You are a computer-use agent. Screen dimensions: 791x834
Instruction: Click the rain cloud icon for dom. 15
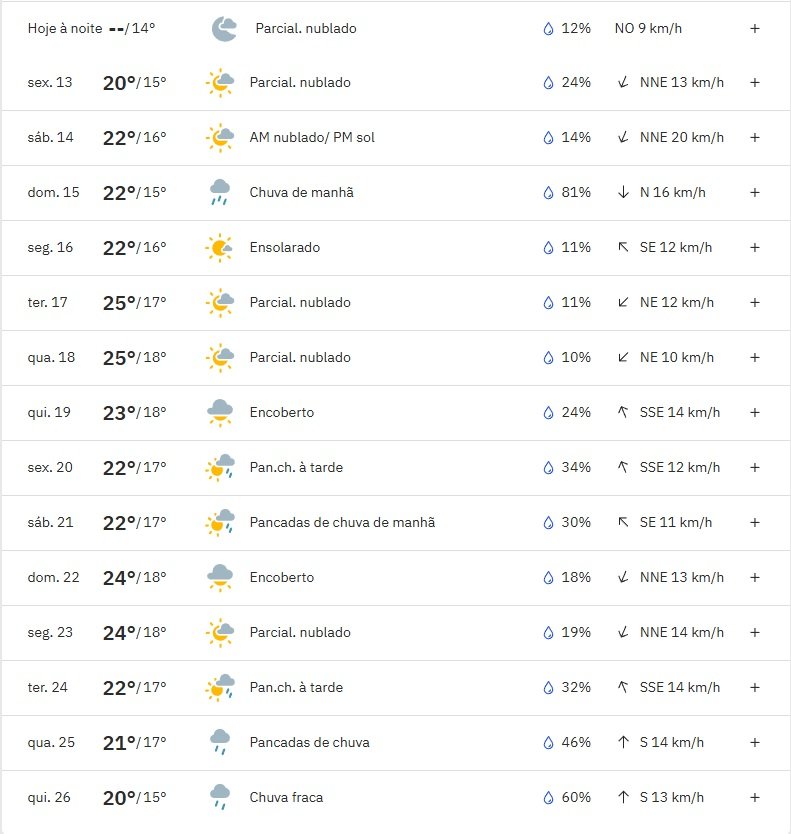220,192
